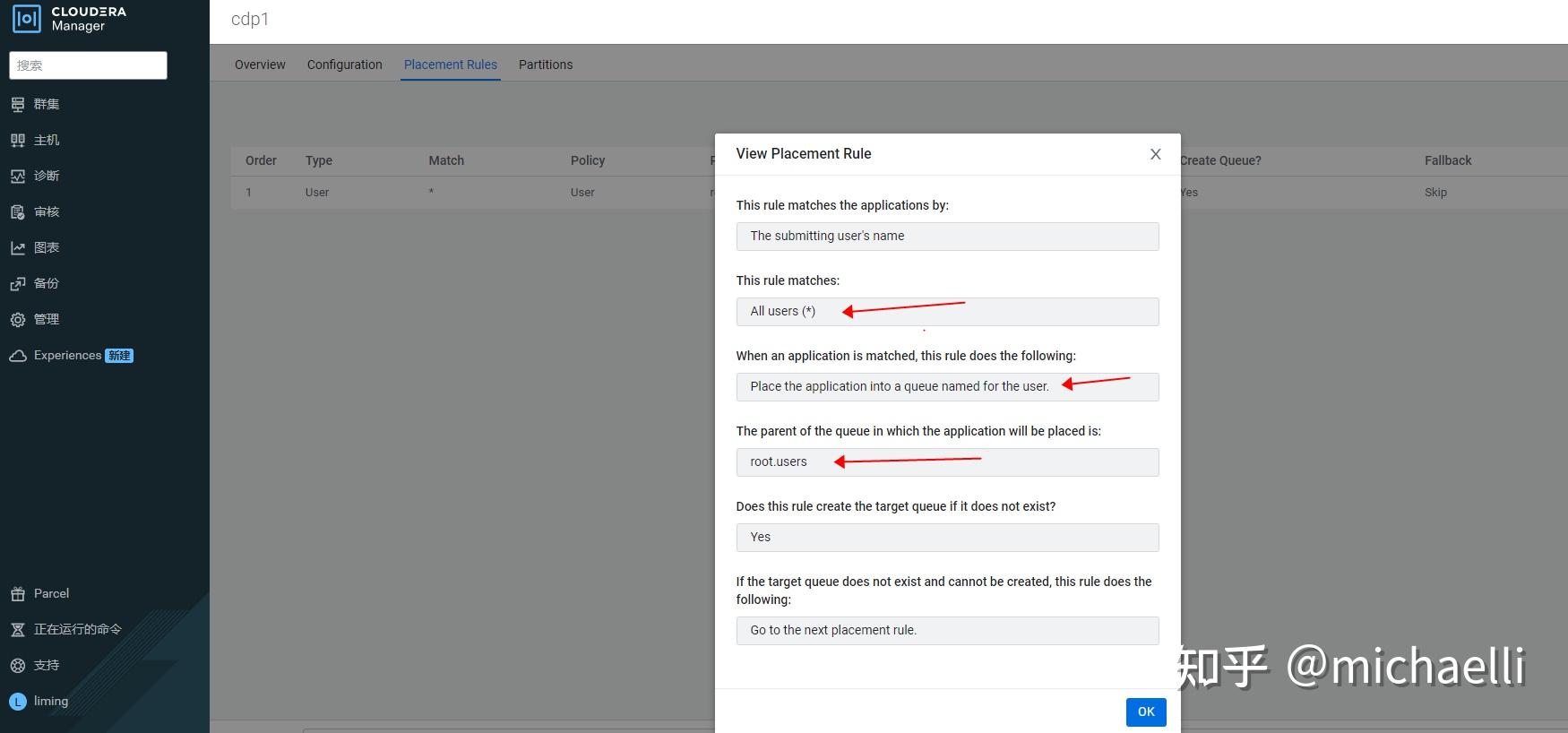The width and height of the screenshot is (1568, 733).
Task: Click the 备份 menu label
Action: 47,283
